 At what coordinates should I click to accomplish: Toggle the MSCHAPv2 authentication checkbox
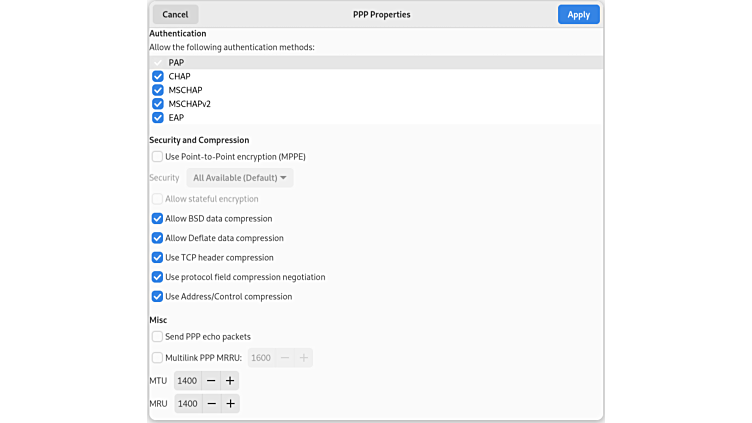[x=158, y=104]
